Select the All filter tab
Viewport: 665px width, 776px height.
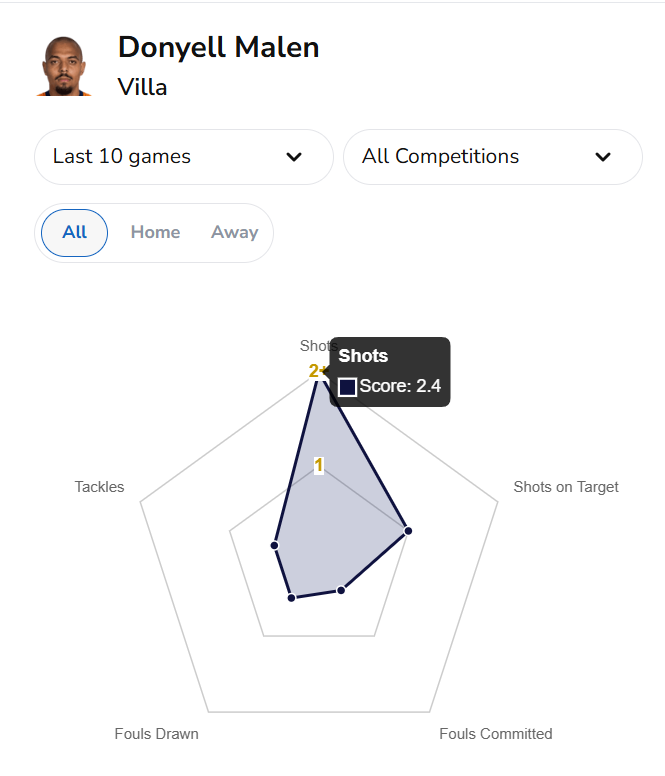click(x=74, y=233)
